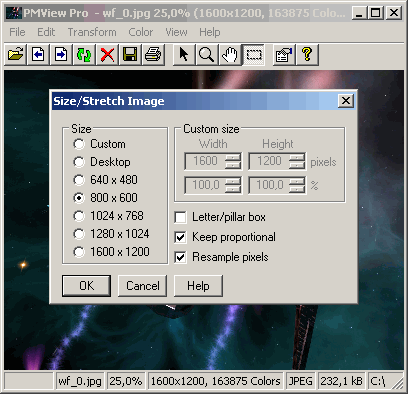Viewport: 408px width, 394px height.
Task: Select the arrow pointer tool
Action: click(x=184, y=54)
